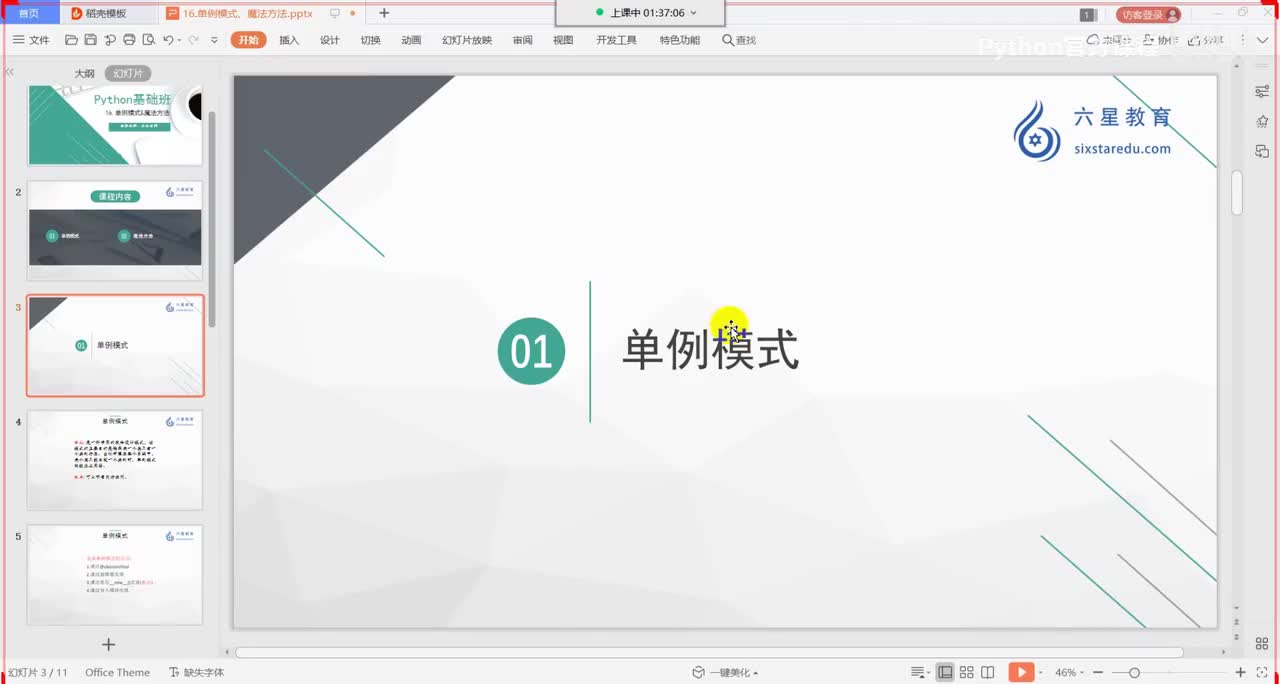1280x684 pixels.
Task: Click the plus icon to add new slide
Action: (x=109, y=645)
